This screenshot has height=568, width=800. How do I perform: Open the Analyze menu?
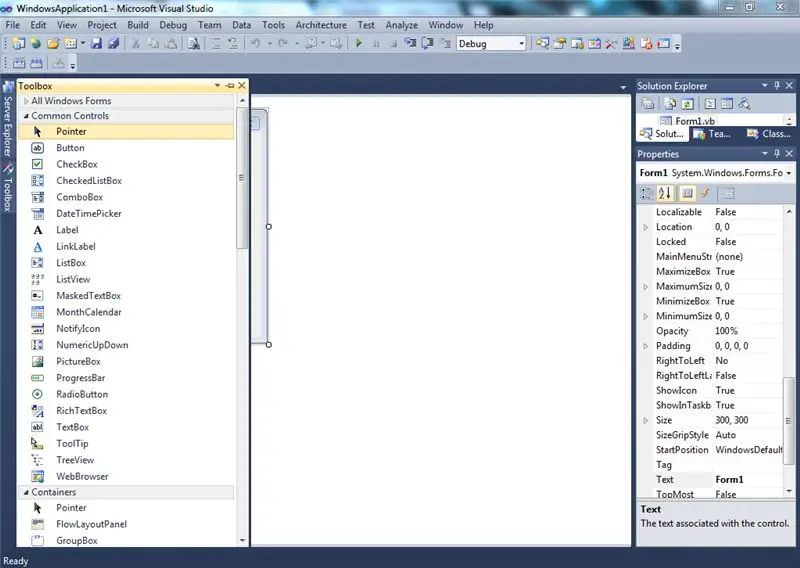pos(402,25)
